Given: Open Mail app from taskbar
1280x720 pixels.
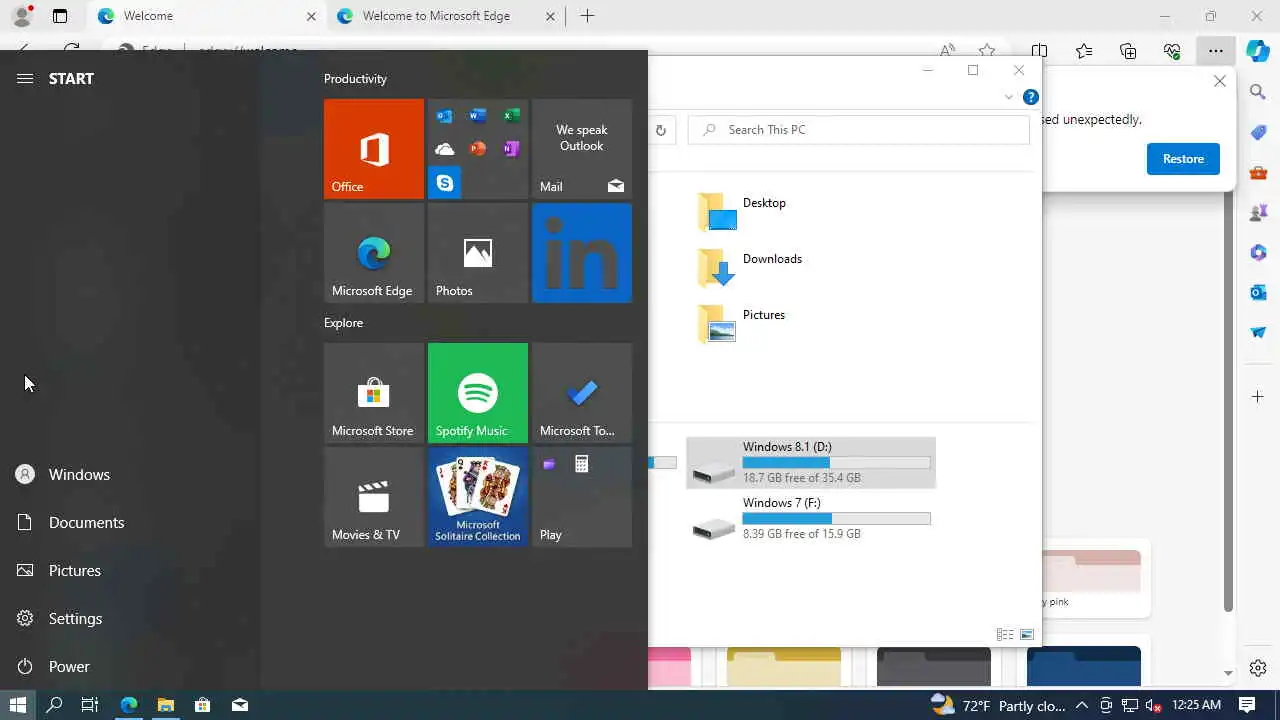Looking at the screenshot, I should (240, 705).
